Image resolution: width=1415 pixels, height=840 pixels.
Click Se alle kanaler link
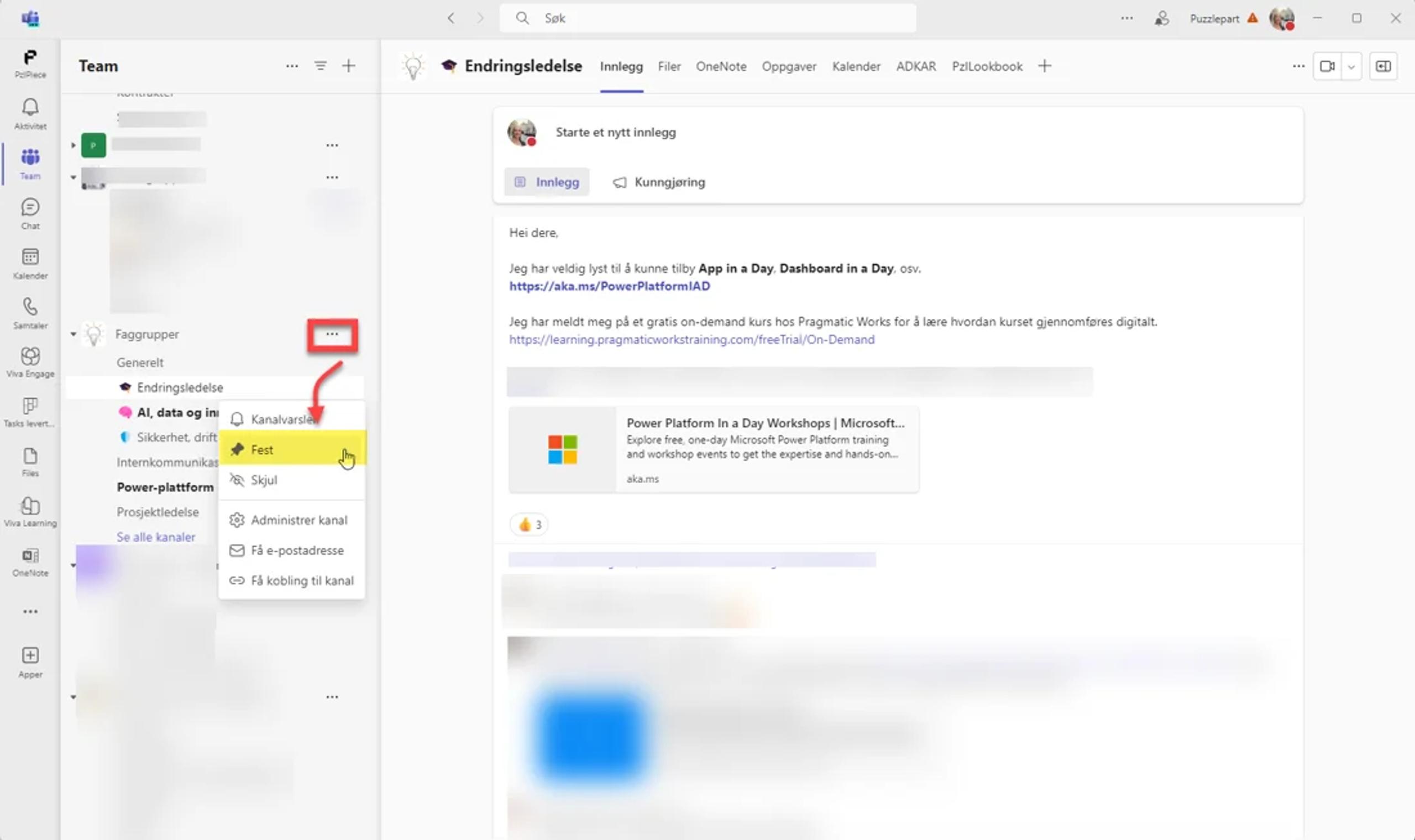pyautogui.click(x=156, y=537)
